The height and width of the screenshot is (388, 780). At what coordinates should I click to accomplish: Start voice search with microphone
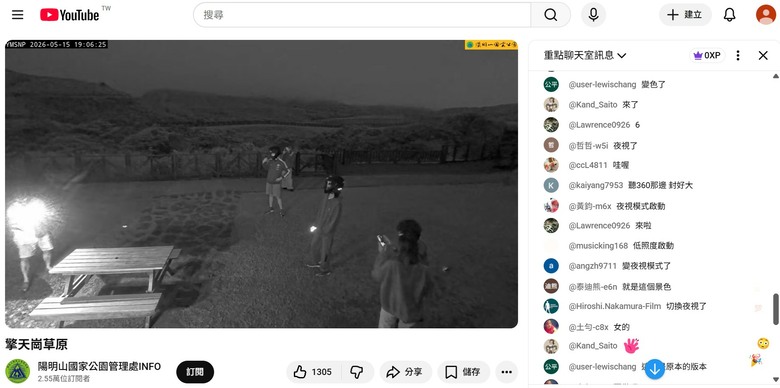click(593, 15)
